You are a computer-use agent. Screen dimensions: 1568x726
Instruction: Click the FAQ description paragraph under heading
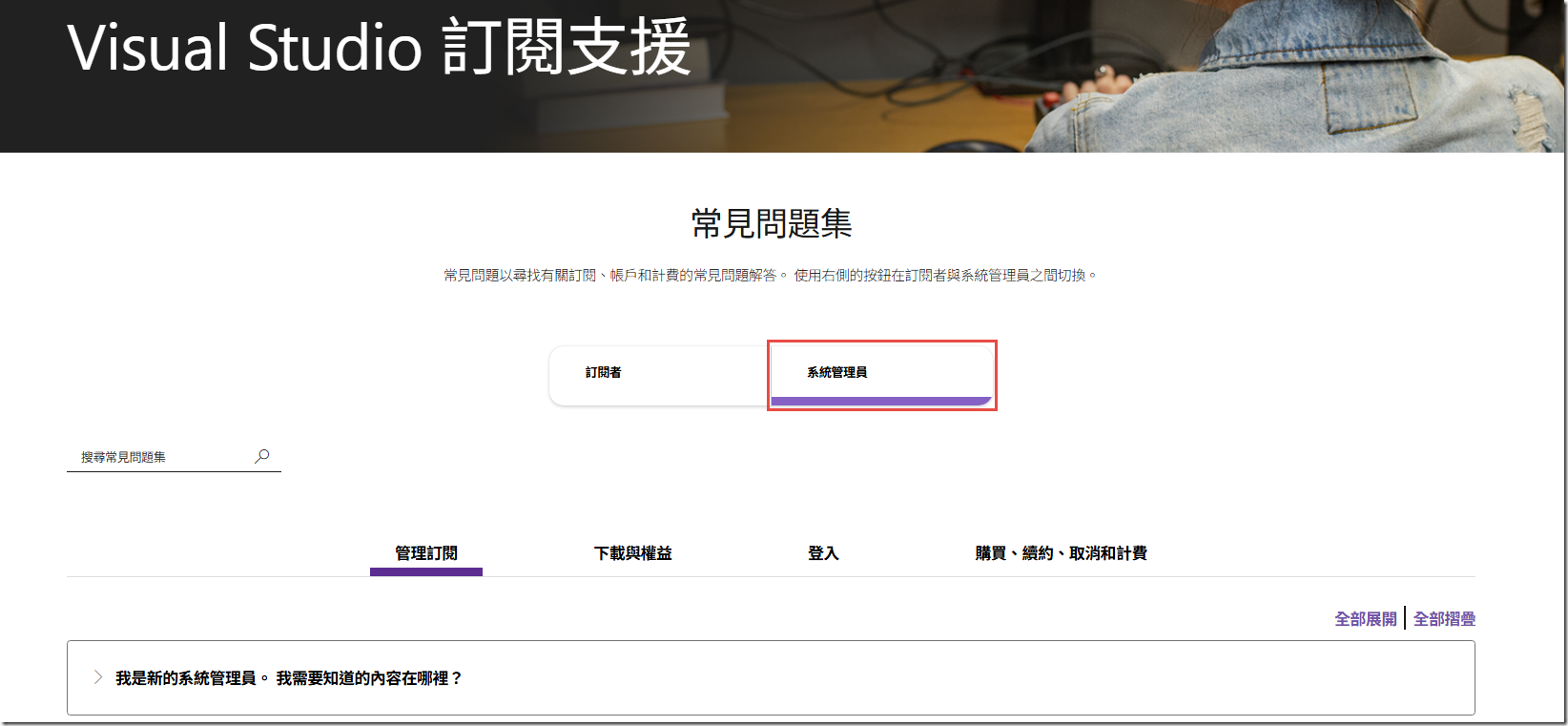pos(771,275)
